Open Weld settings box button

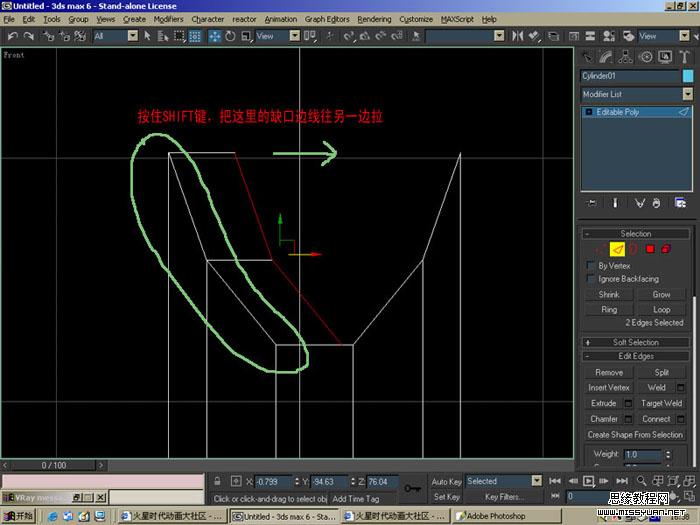681,388
